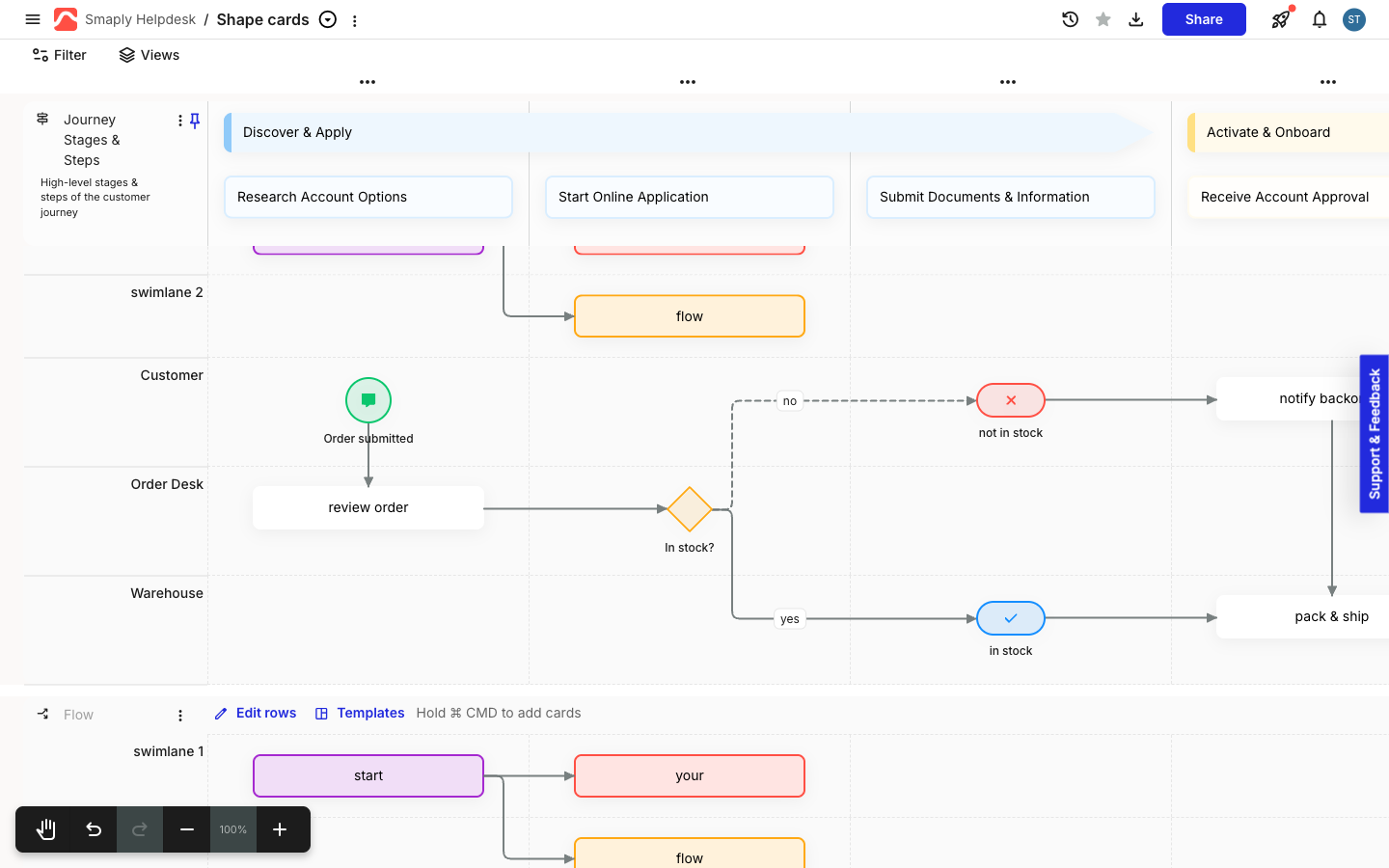Open version history clock icon
Screen dimensions: 1389x868
click(1070, 19)
